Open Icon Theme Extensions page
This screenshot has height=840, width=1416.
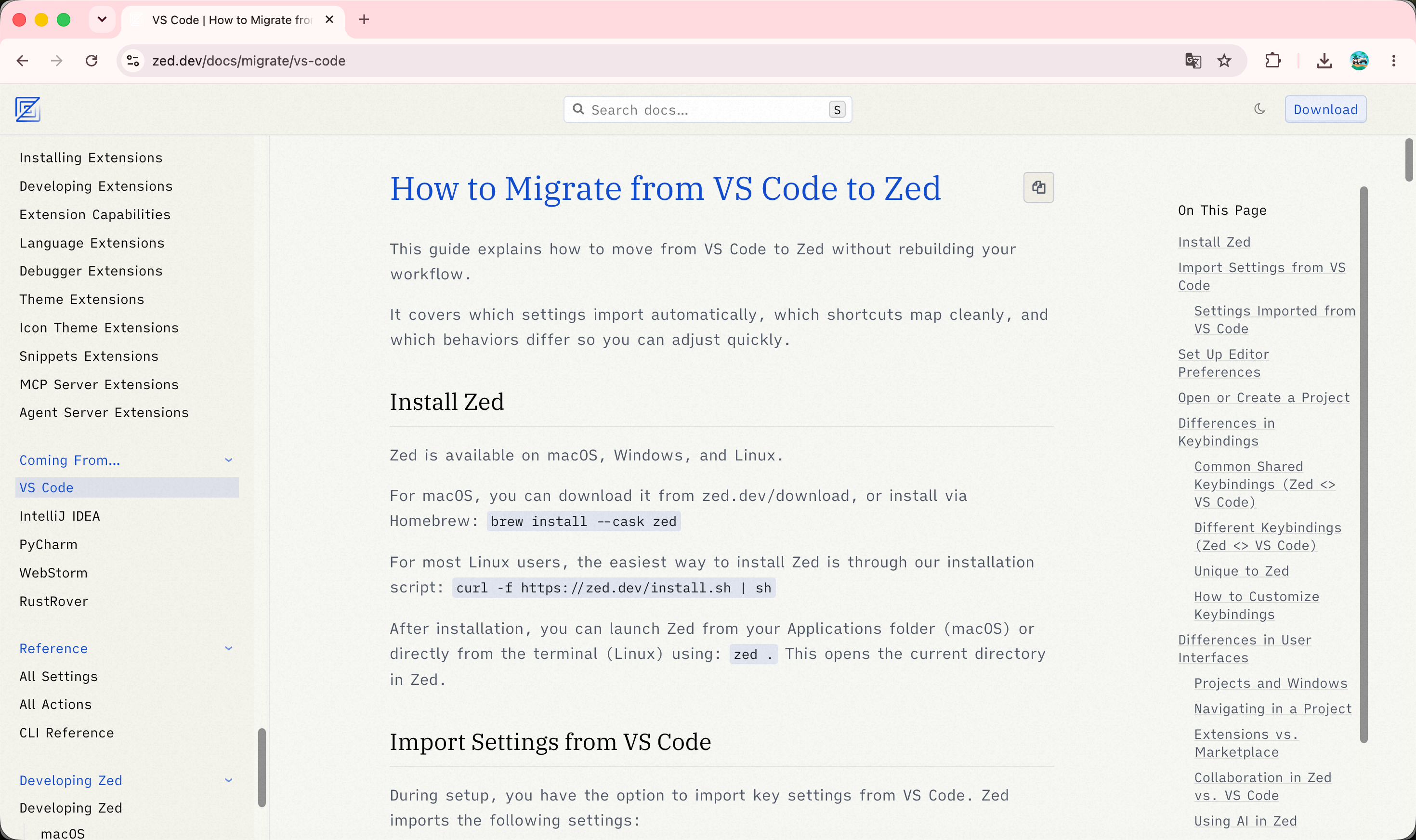click(x=98, y=328)
